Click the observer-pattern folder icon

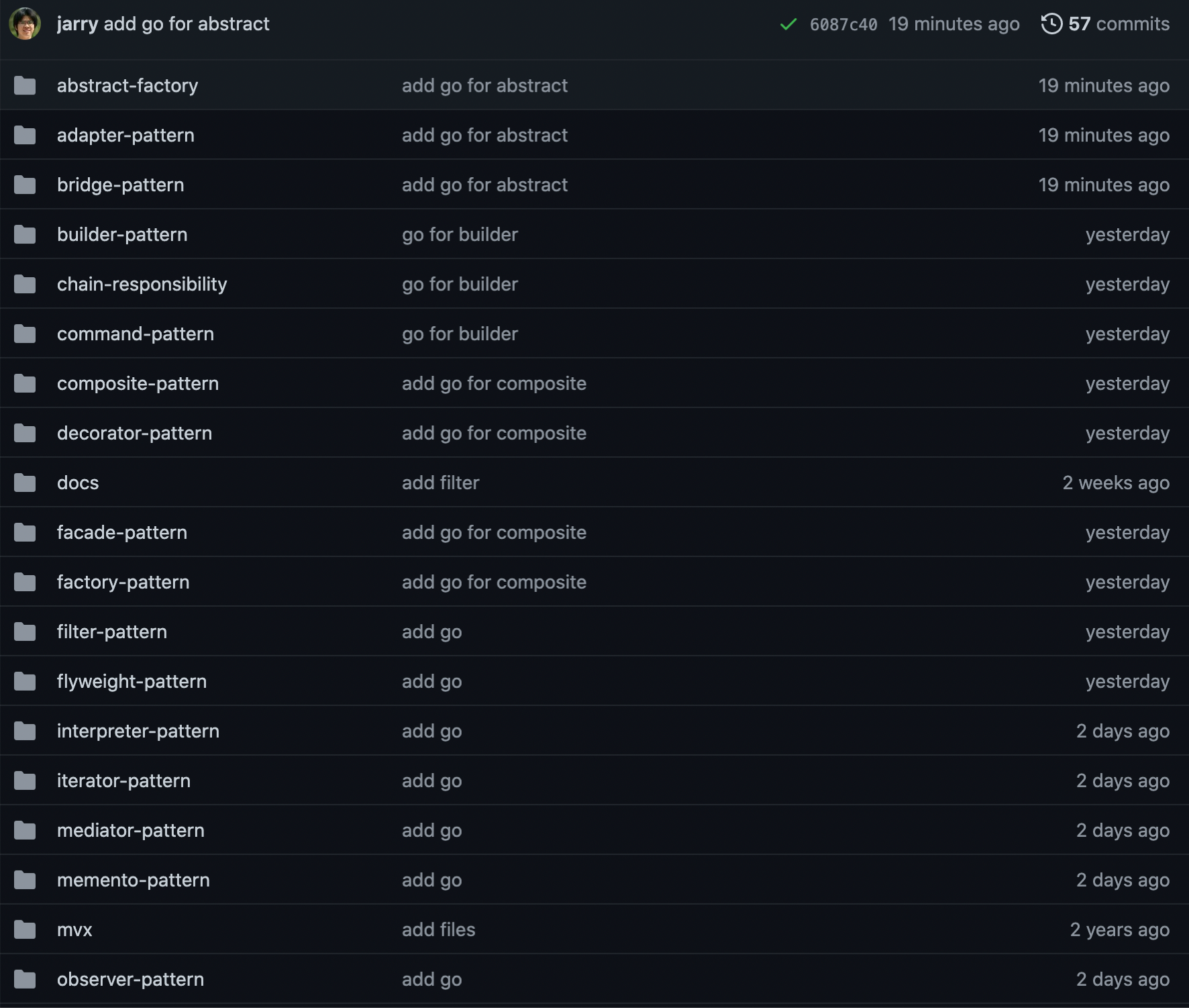pyautogui.click(x=25, y=980)
